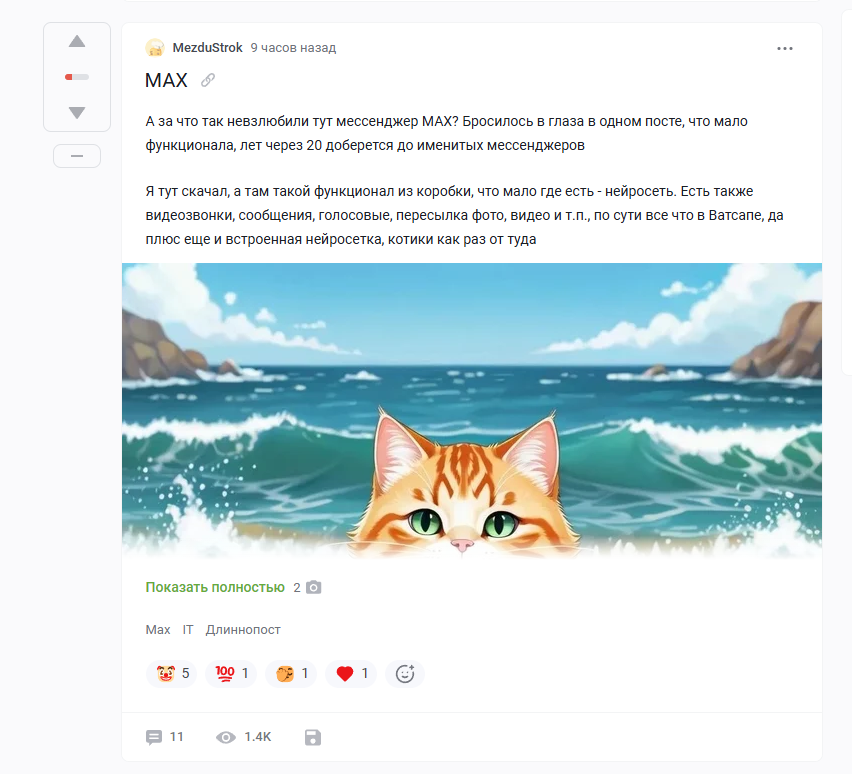The image size is (852, 774).
Task: Open the Длиннопост tag
Action: (x=243, y=629)
